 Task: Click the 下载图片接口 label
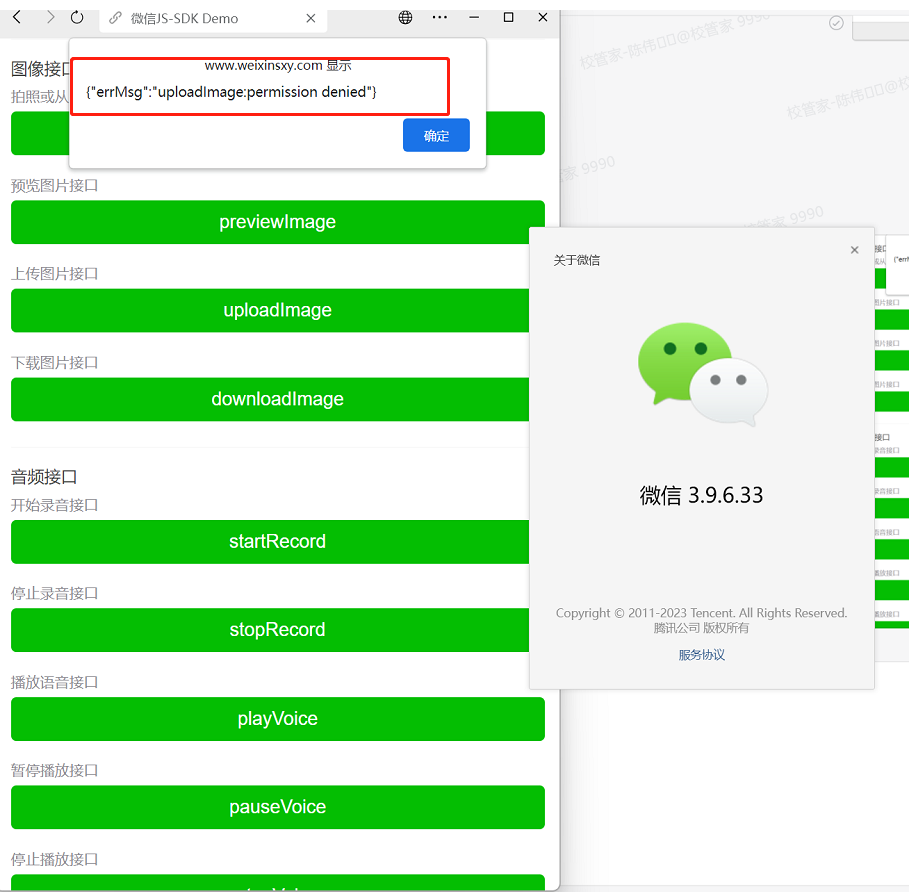coord(54,363)
